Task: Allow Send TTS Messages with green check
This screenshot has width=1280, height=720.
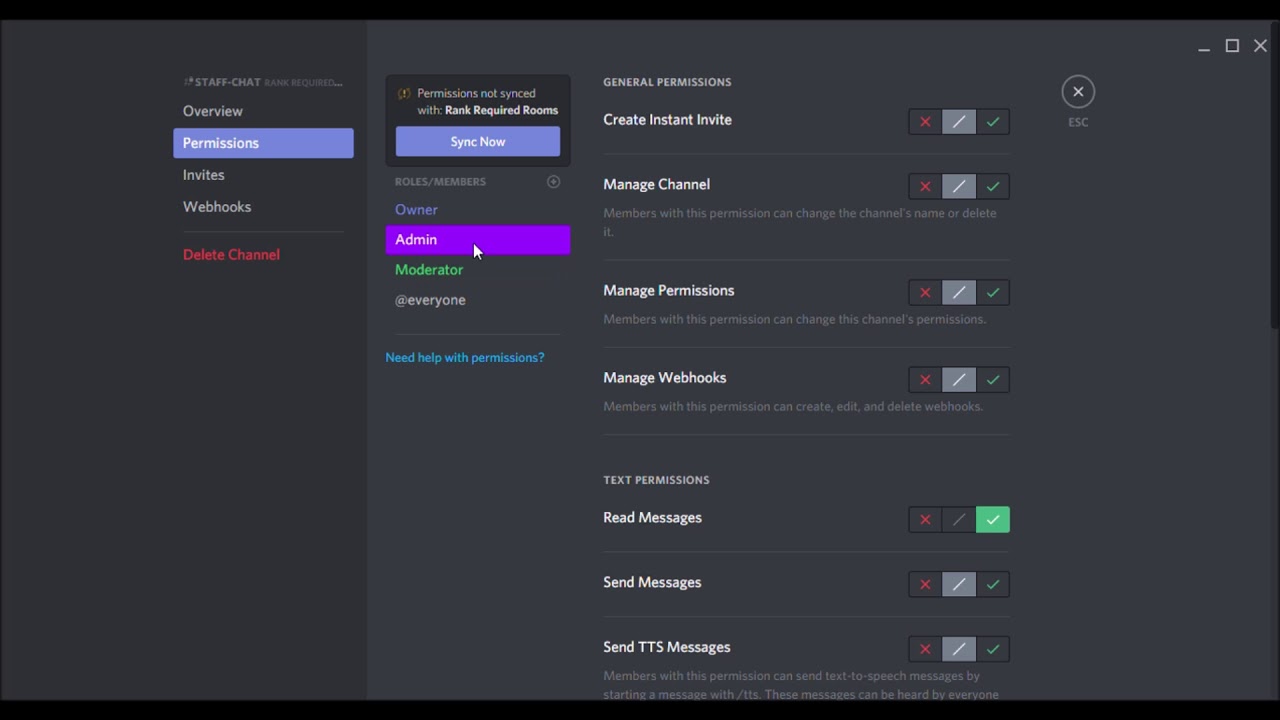Action: click(993, 650)
